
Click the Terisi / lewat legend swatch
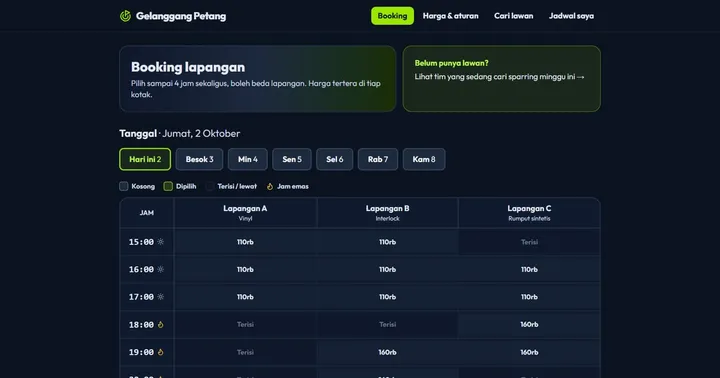tap(209, 186)
